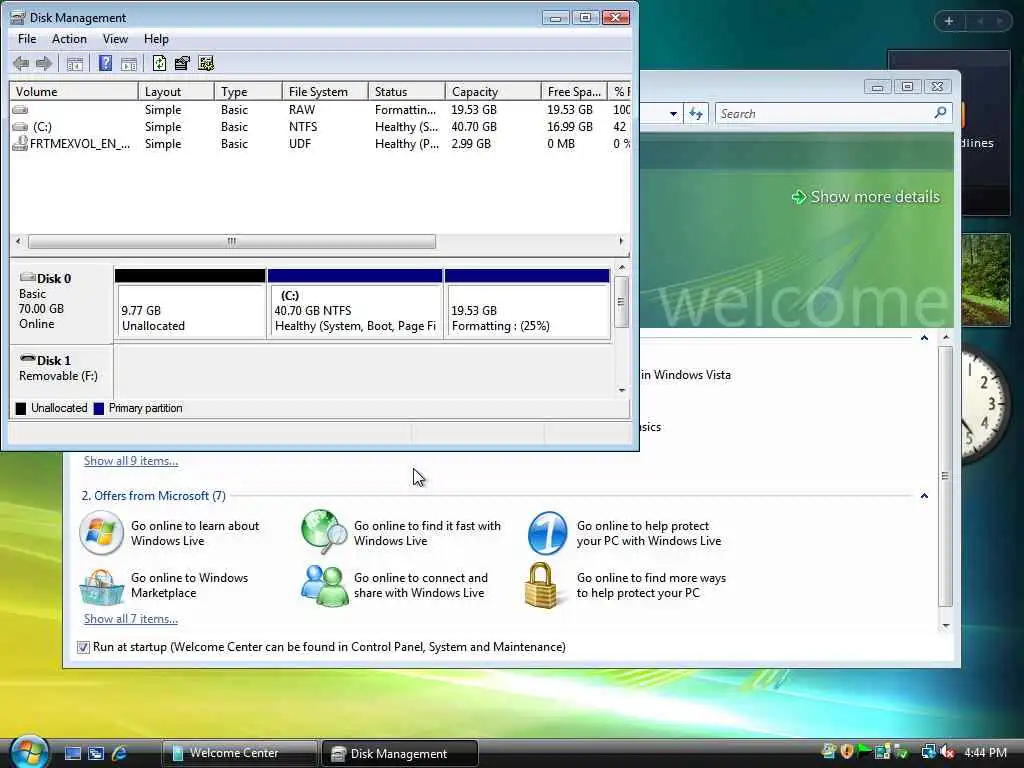This screenshot has width=1024, height=768.
Task: Click the Forward arrow in Disk Management toolbar
Action: pos(44,63)
